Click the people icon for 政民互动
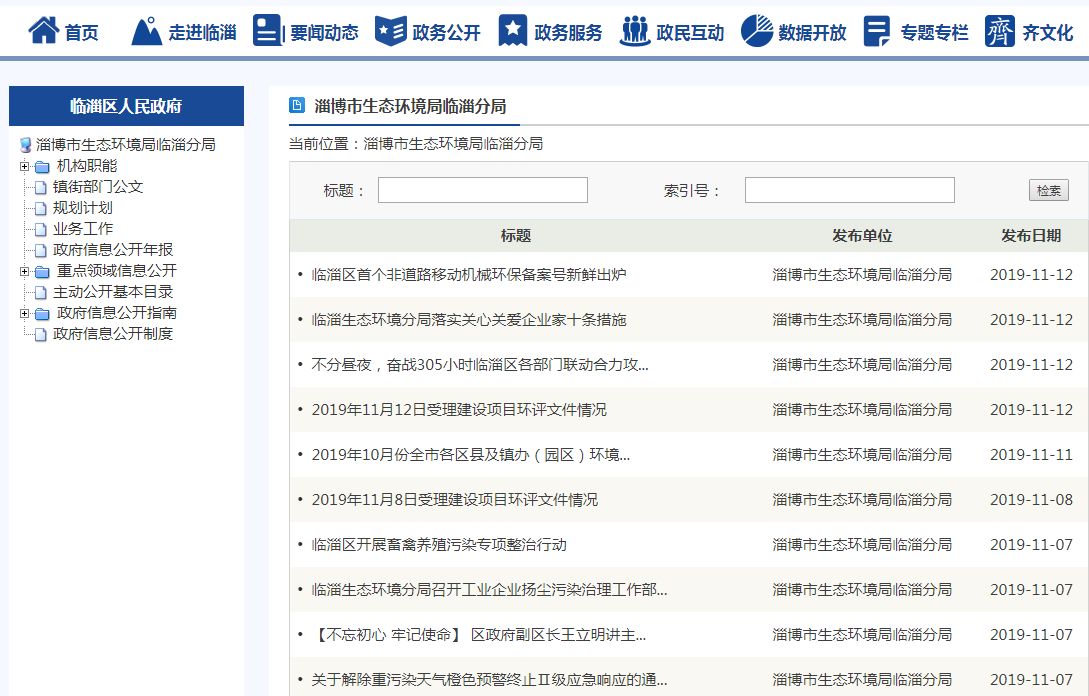The image size is (1089, 696). [x=634, y=31]
